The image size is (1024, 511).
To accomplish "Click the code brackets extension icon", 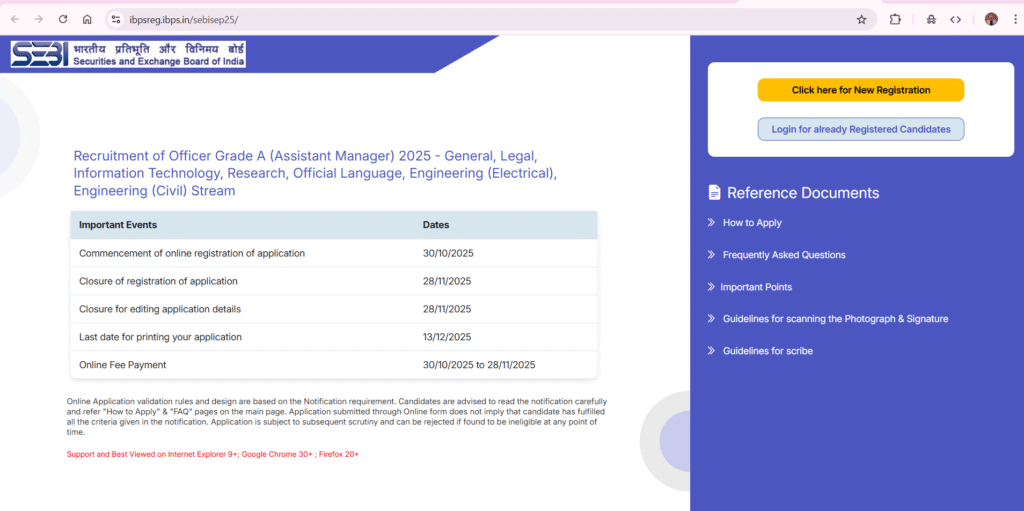I will tap(956, 19).
